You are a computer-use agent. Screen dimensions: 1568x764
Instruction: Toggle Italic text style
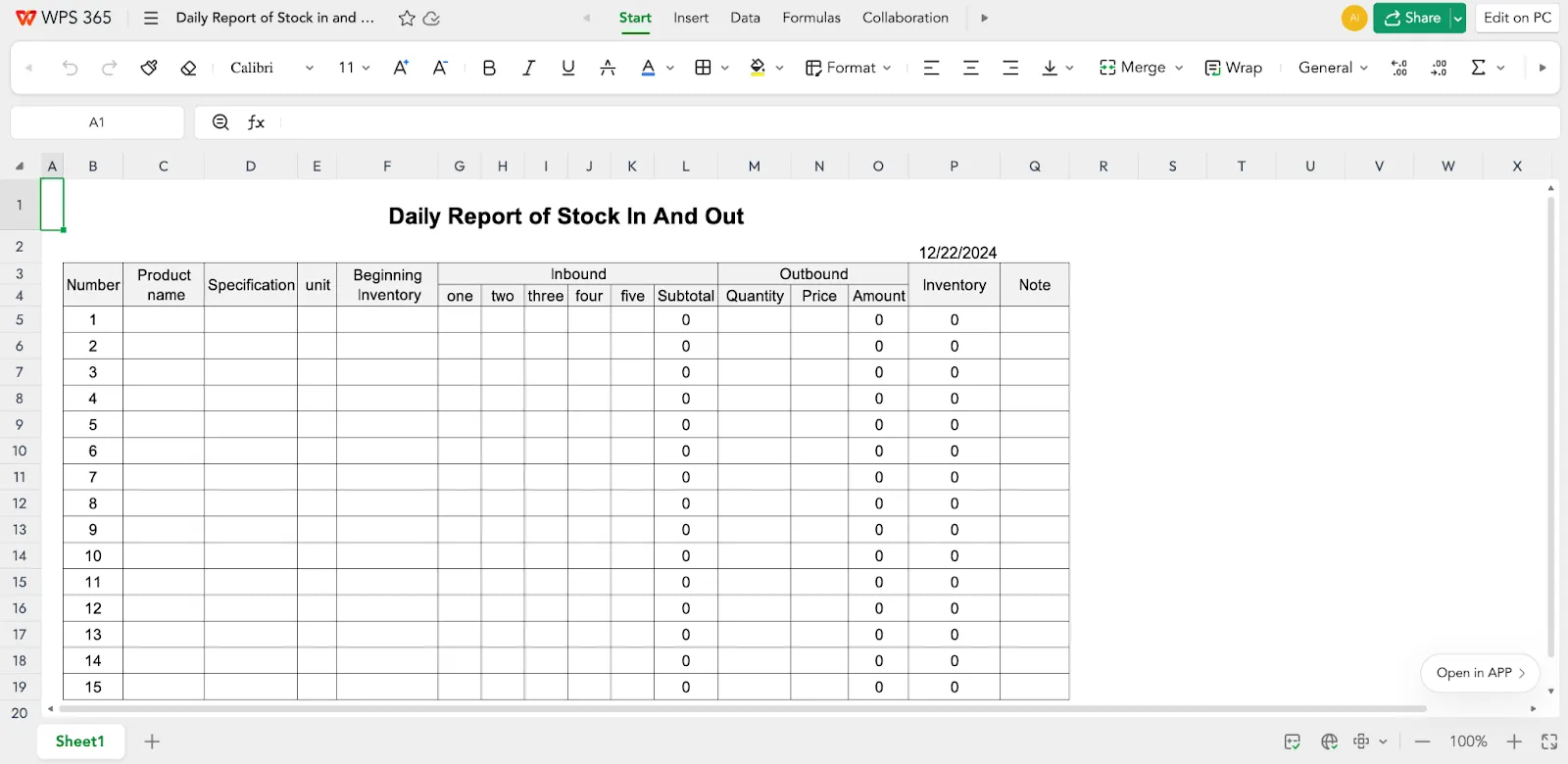tap(528, 68)
